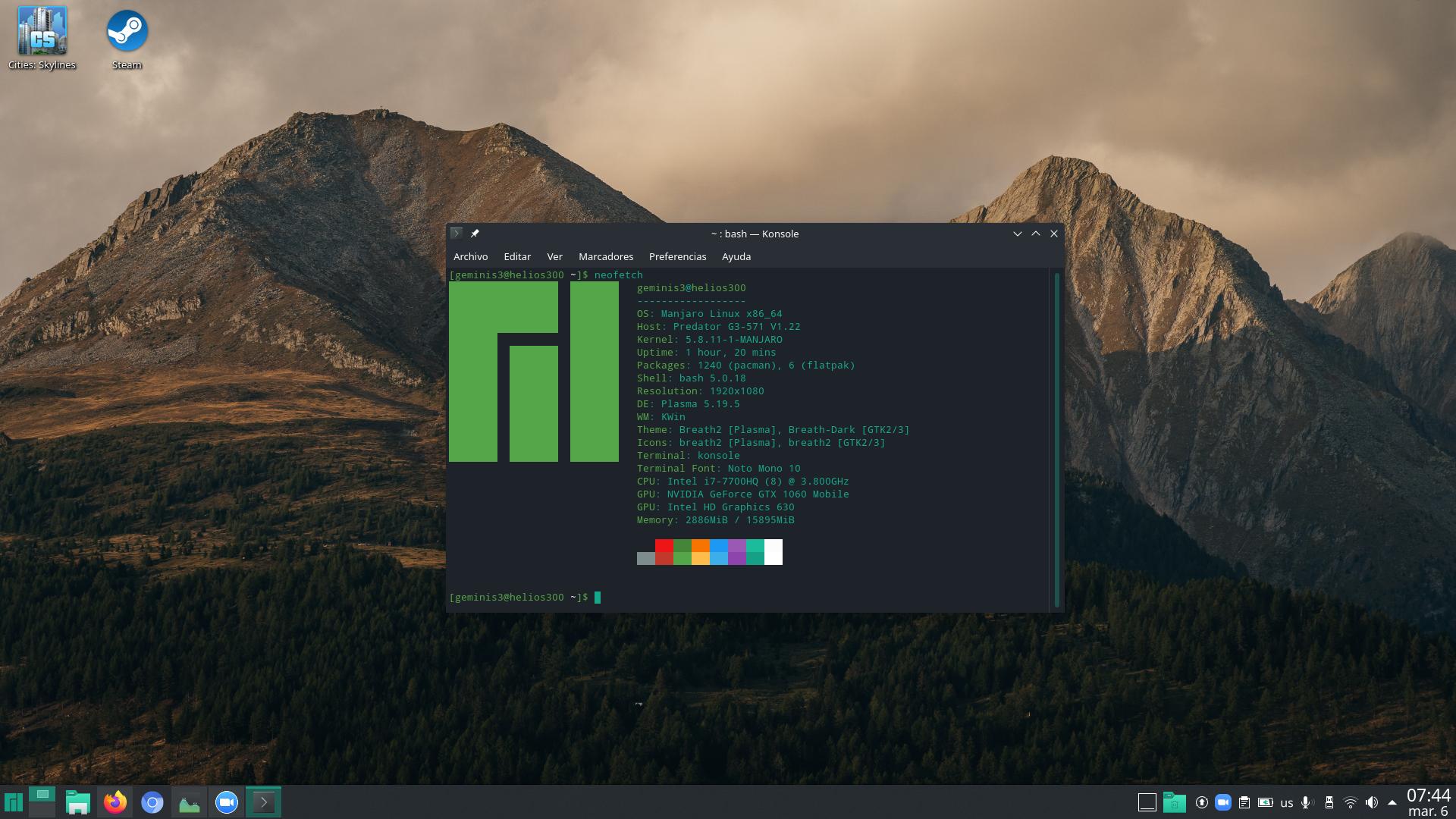Open the Dolphin file manager
Viewport: 1456px width, 819px height.
78,802
